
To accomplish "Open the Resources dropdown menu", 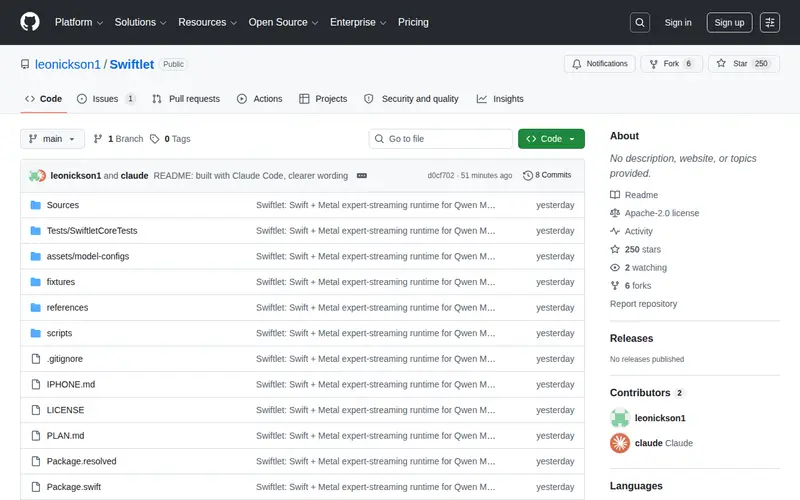I will click(x=207, y=22).
